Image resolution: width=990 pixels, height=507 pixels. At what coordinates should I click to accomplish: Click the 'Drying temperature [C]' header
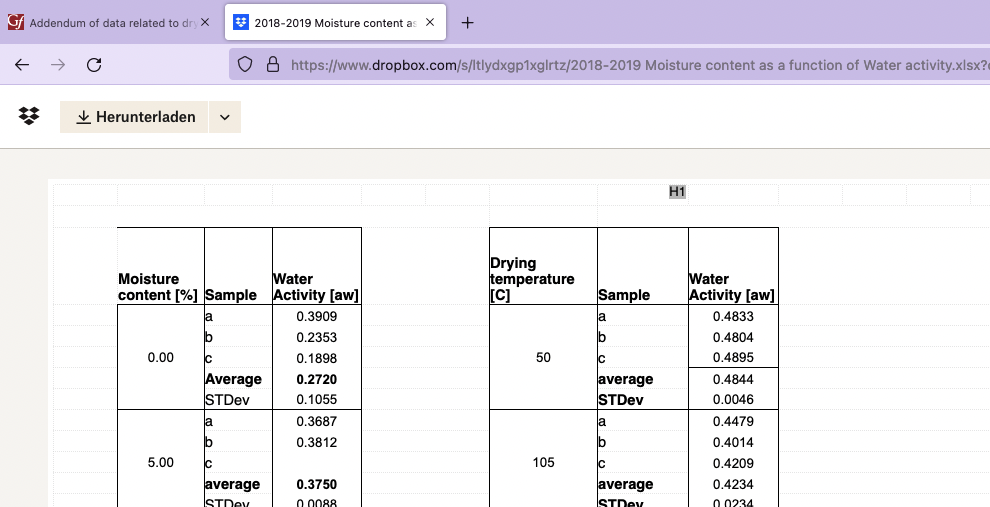click(532, 279)
